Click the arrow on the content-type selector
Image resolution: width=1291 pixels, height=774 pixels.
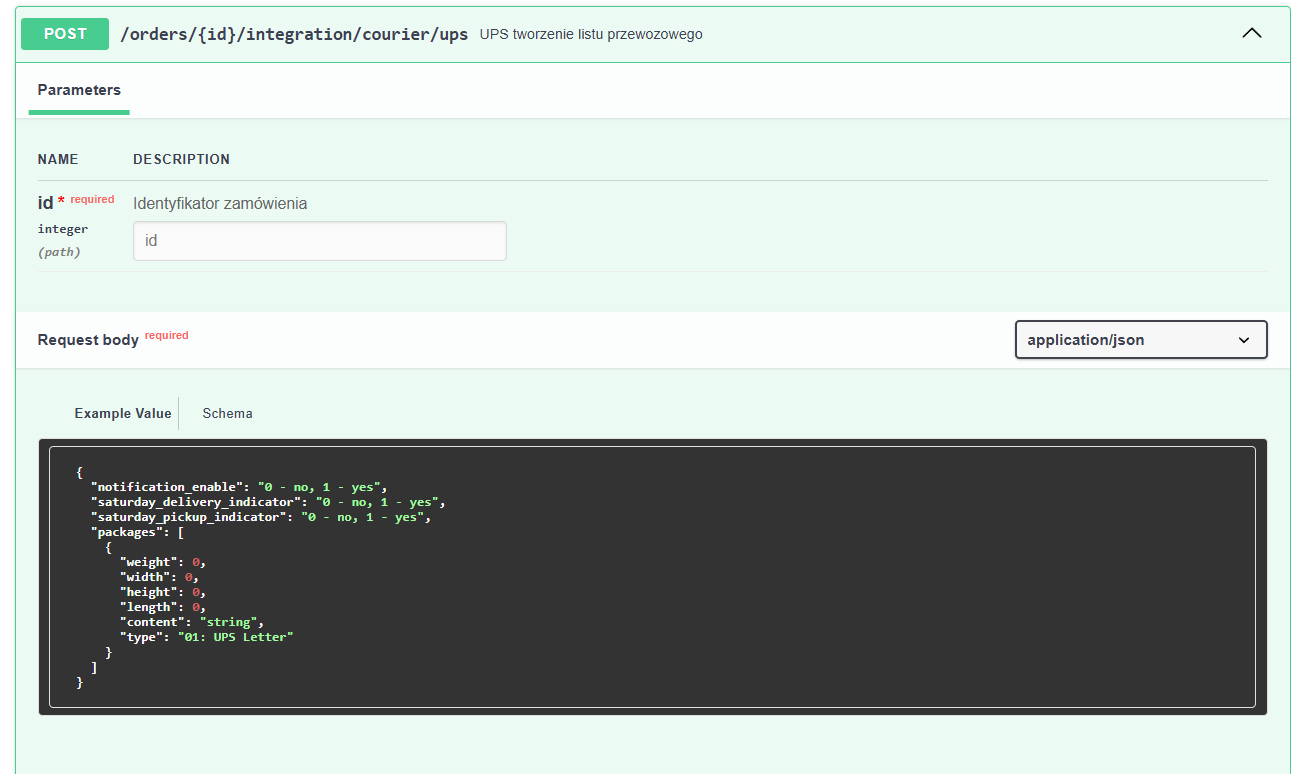tap(1244, 340)
